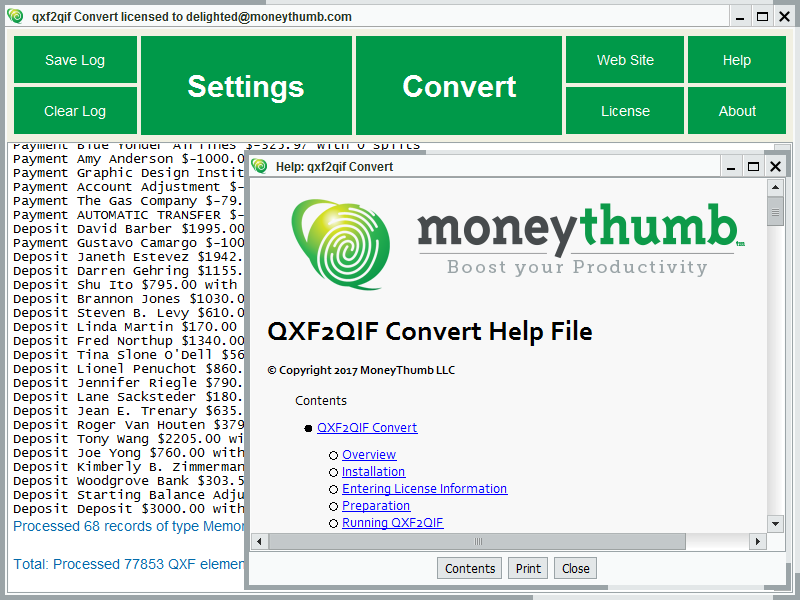
Task: Click log line 'Deposit Joe Yong $760.00'
Action: [129, 453]
